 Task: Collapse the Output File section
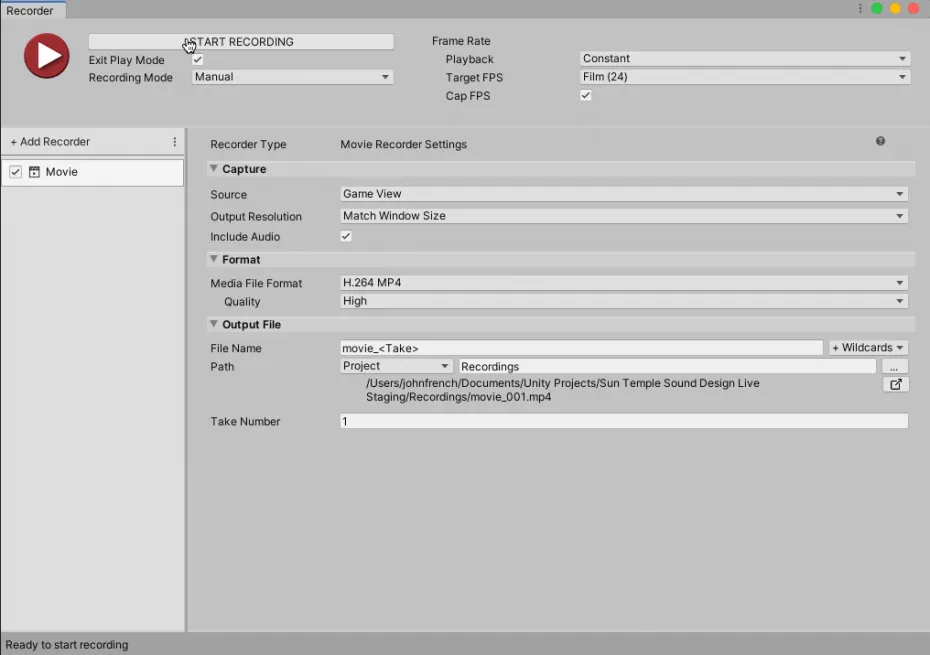coord(213,323)
